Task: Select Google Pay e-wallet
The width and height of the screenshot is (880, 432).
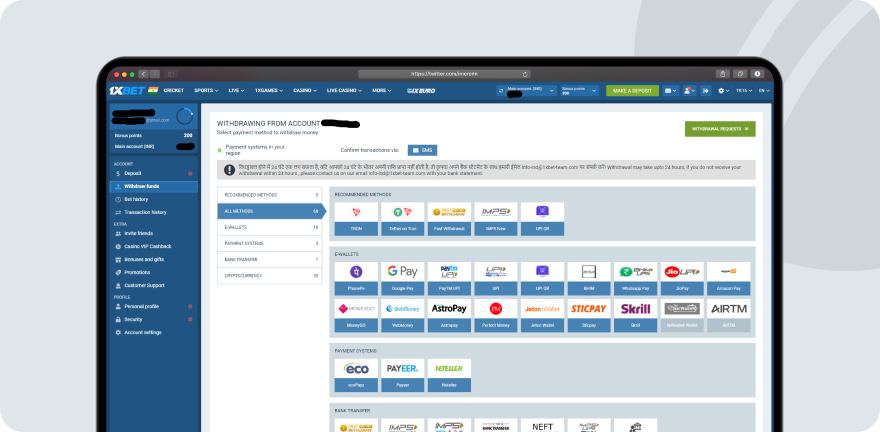Action: click(x=402, y=278)
